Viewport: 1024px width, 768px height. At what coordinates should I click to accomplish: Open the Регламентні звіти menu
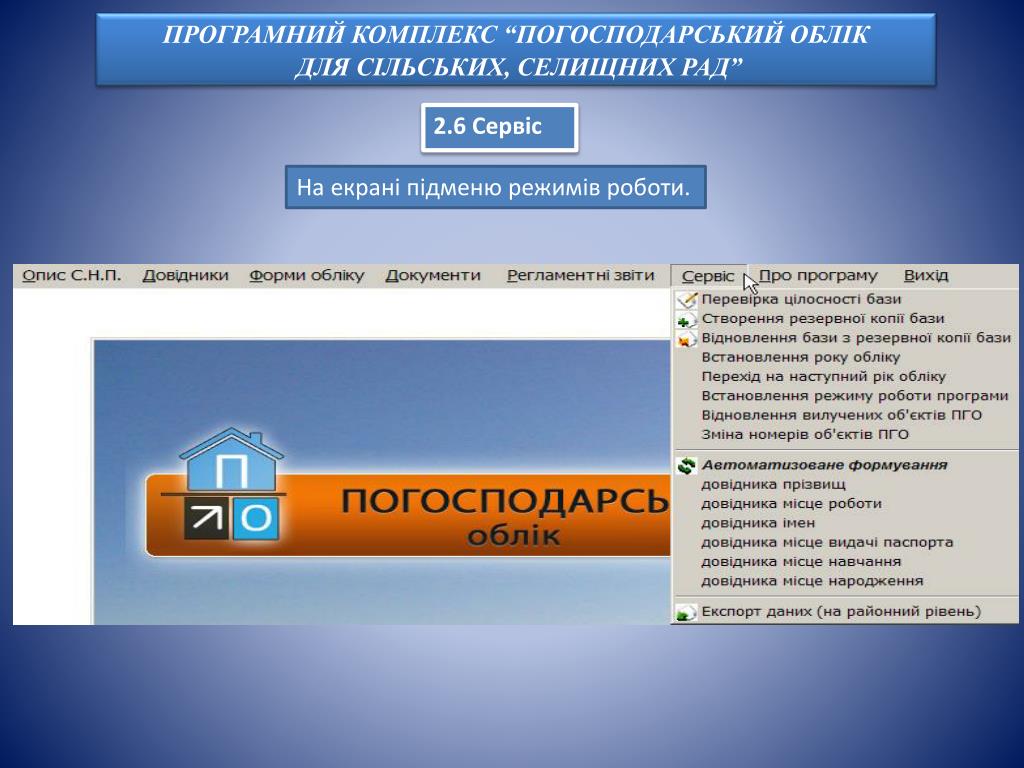point(581,276)
